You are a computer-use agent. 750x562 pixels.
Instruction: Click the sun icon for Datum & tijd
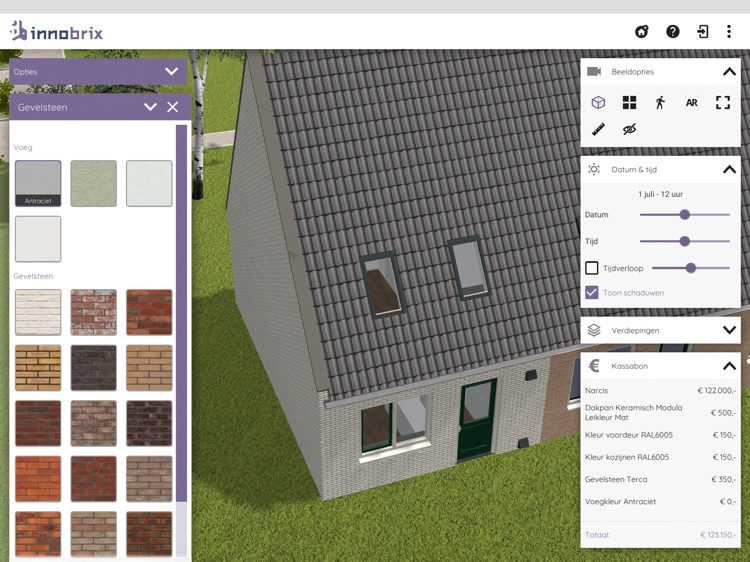(x=594, y=169)
